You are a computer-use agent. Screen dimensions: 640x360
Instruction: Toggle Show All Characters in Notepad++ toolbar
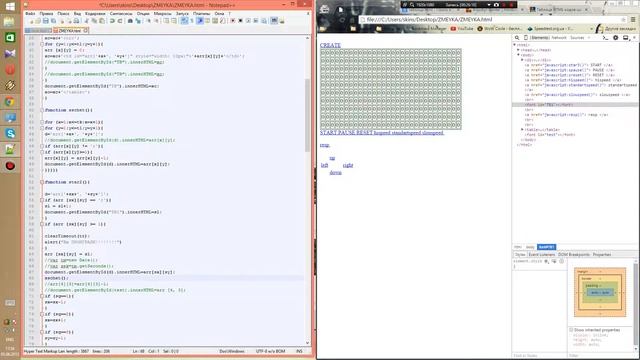coord(192,21)
